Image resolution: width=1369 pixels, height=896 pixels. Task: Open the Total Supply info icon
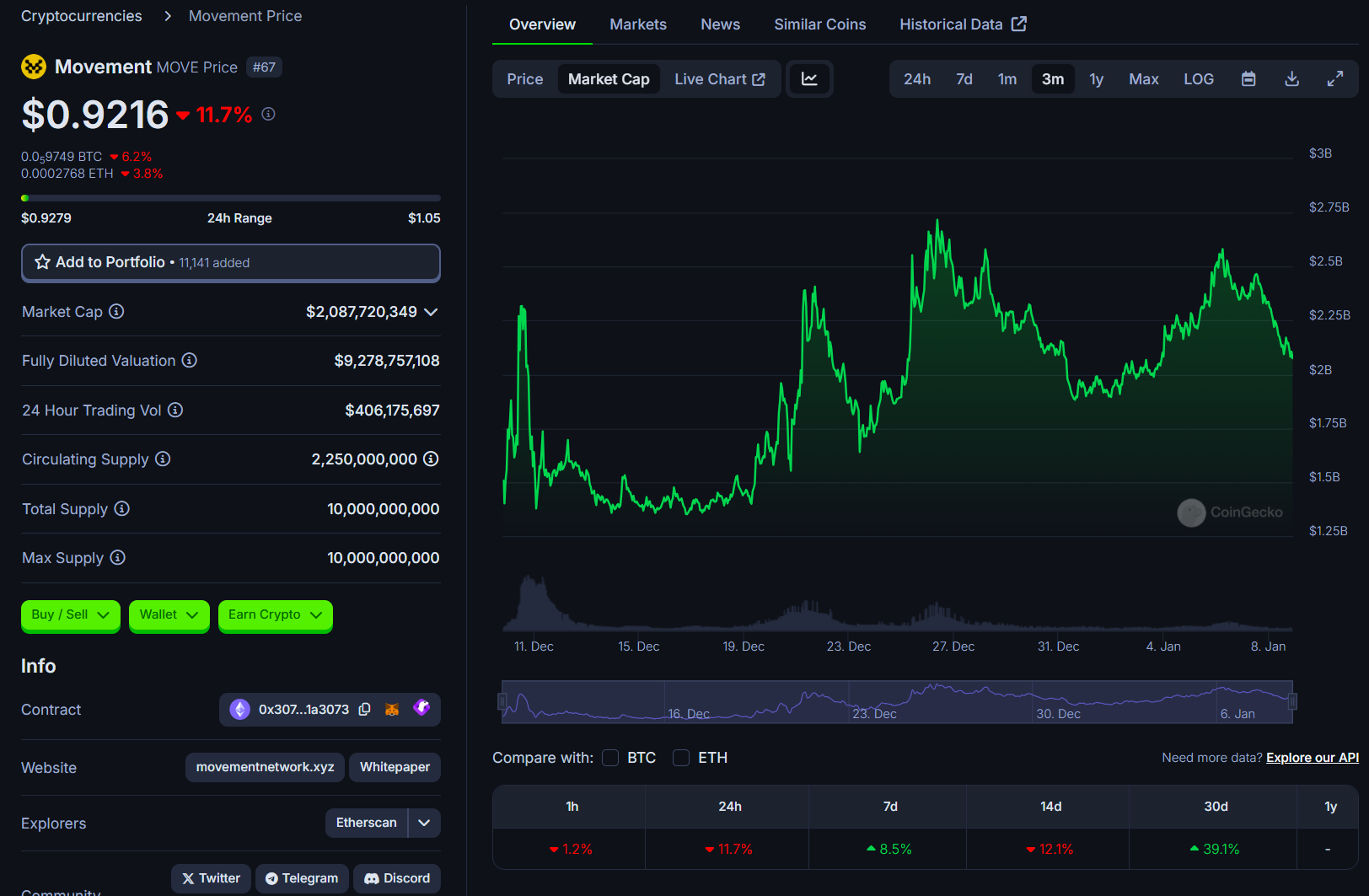click(122, 508)
